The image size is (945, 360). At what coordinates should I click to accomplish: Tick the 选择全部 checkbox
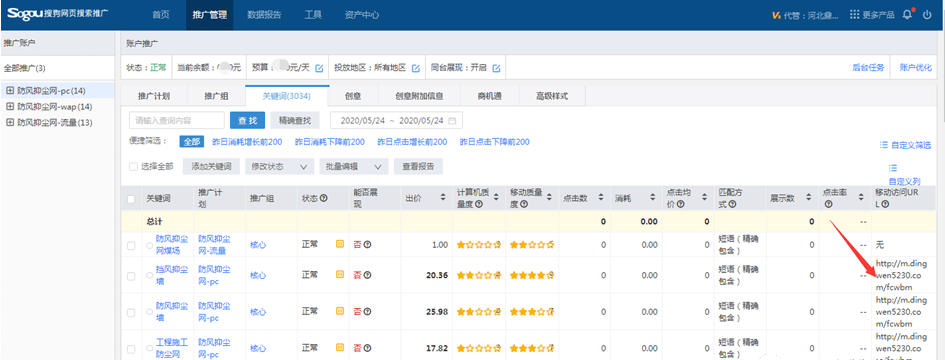click(134, 166)
